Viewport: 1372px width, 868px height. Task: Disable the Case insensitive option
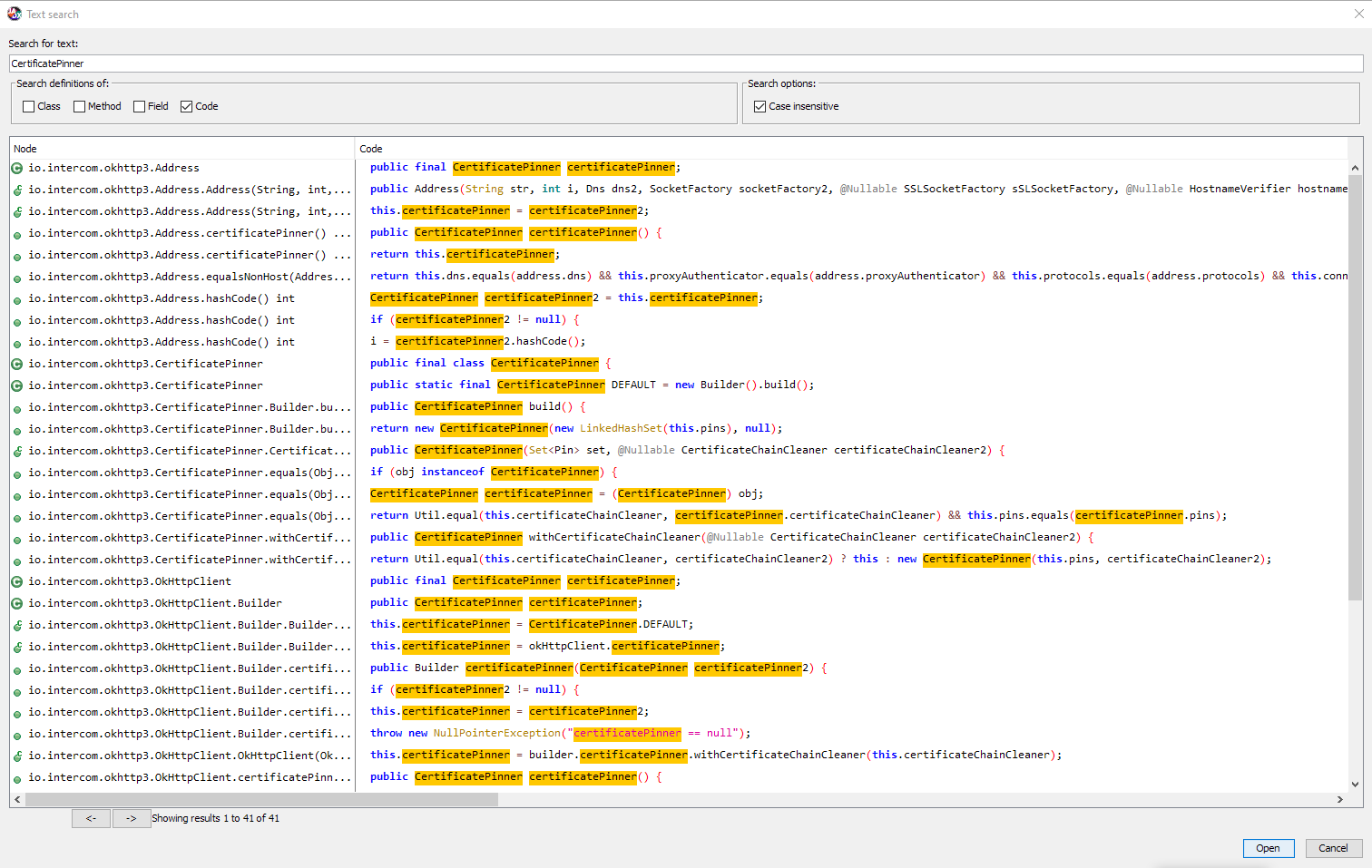[759, 106]
